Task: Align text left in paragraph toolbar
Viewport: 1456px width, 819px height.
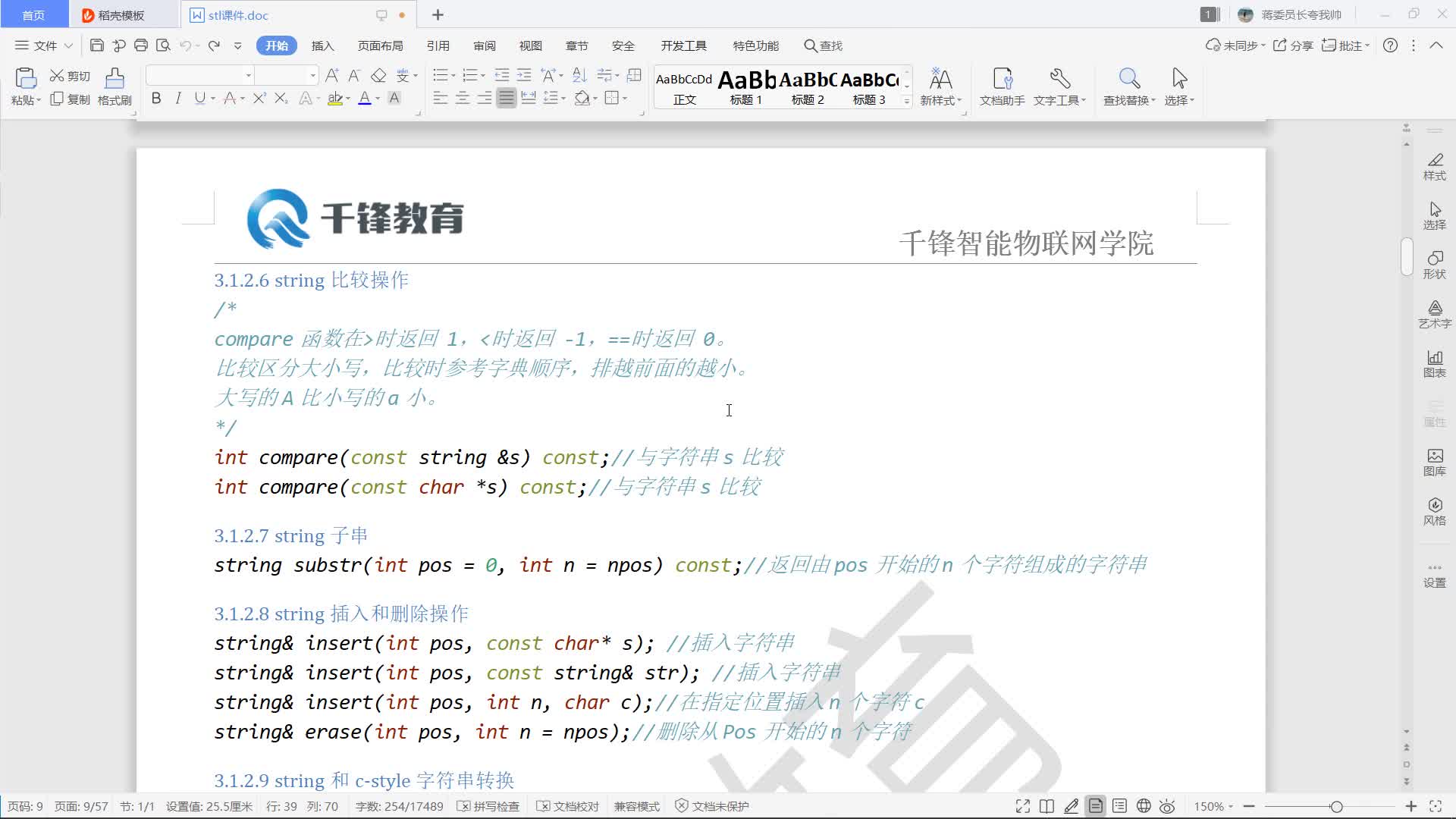Action: click(440, 98)
